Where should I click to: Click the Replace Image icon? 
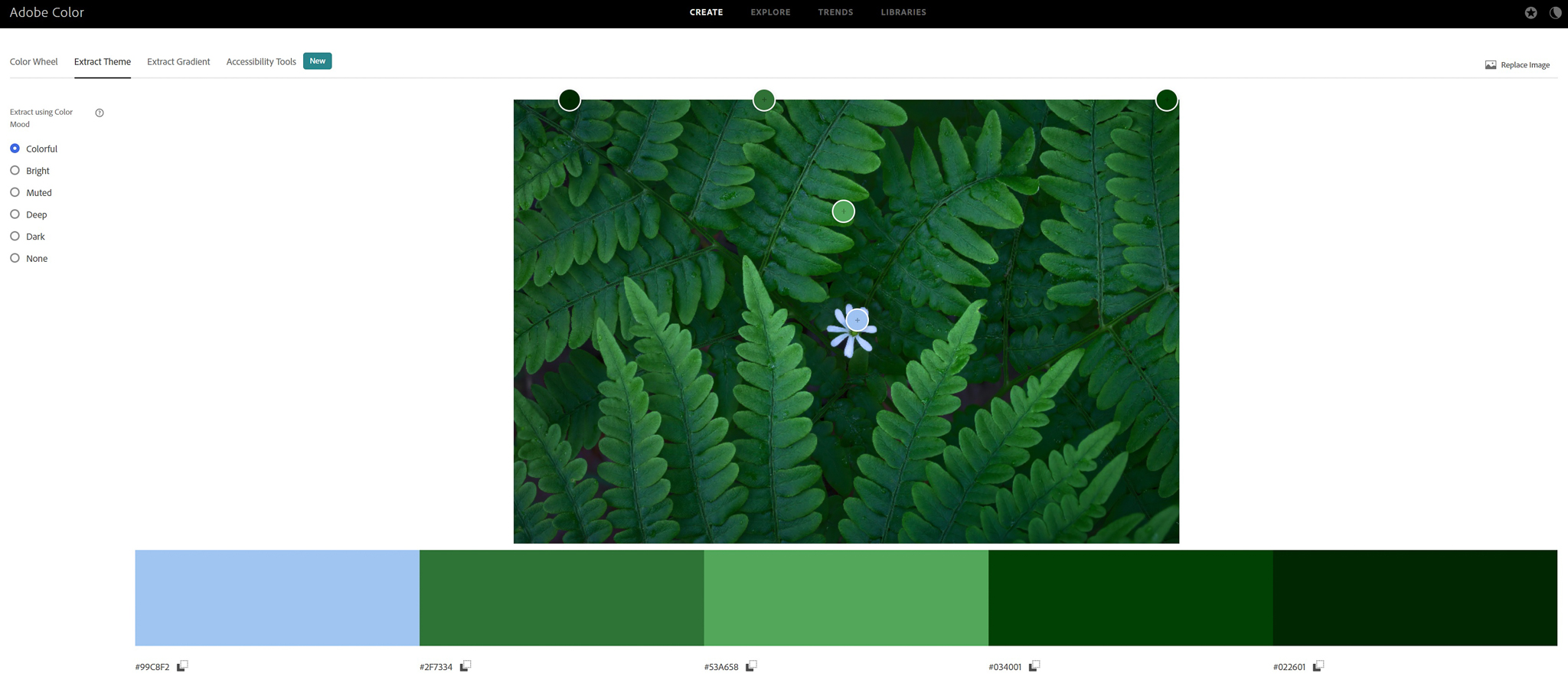pos(1491,65)
